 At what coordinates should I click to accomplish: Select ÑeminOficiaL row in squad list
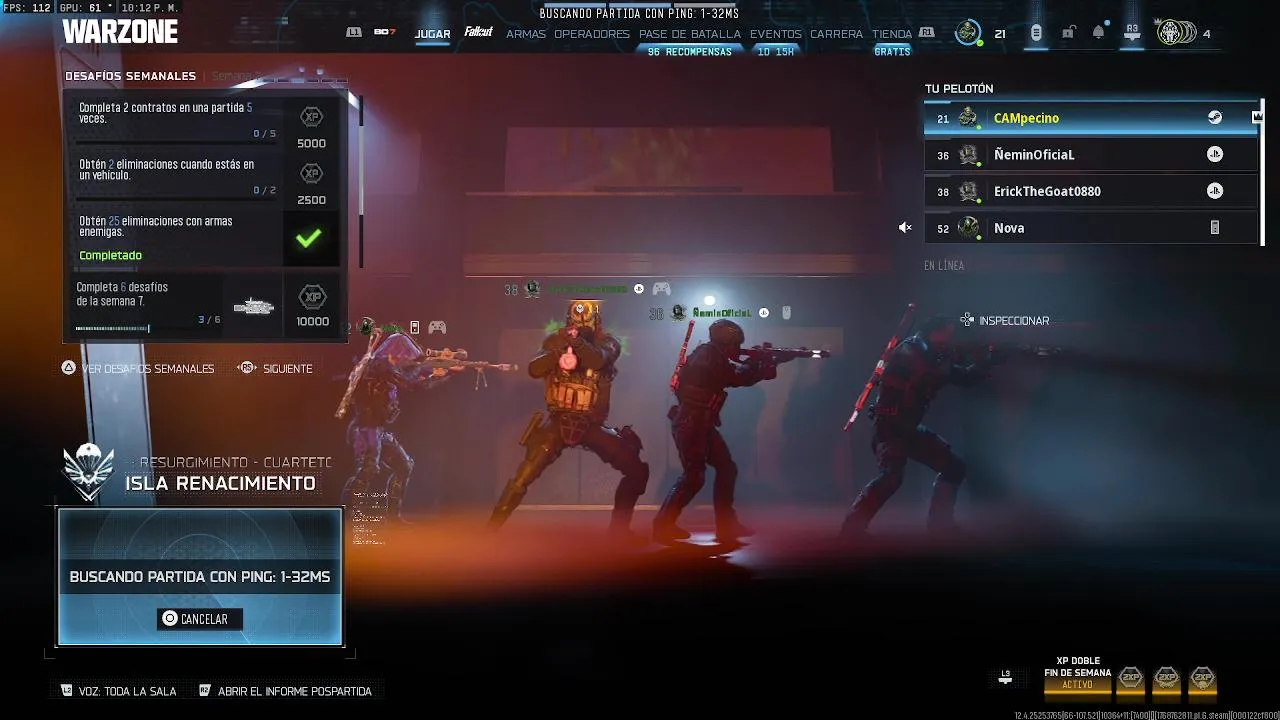[x=1091, y=154]
